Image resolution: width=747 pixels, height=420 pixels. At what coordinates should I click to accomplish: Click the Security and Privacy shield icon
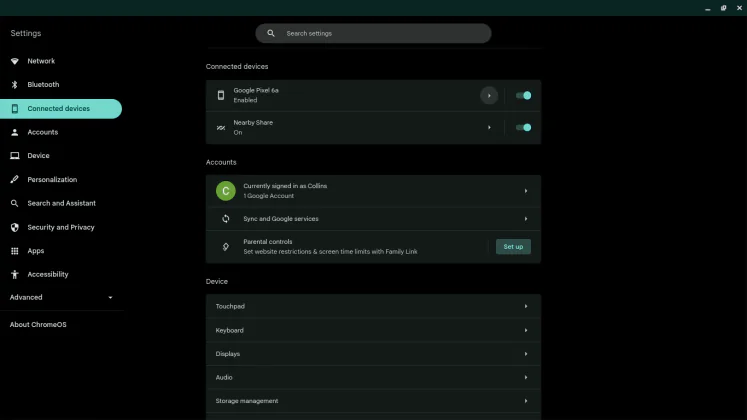pyautogui.click(x=15, y=227)
